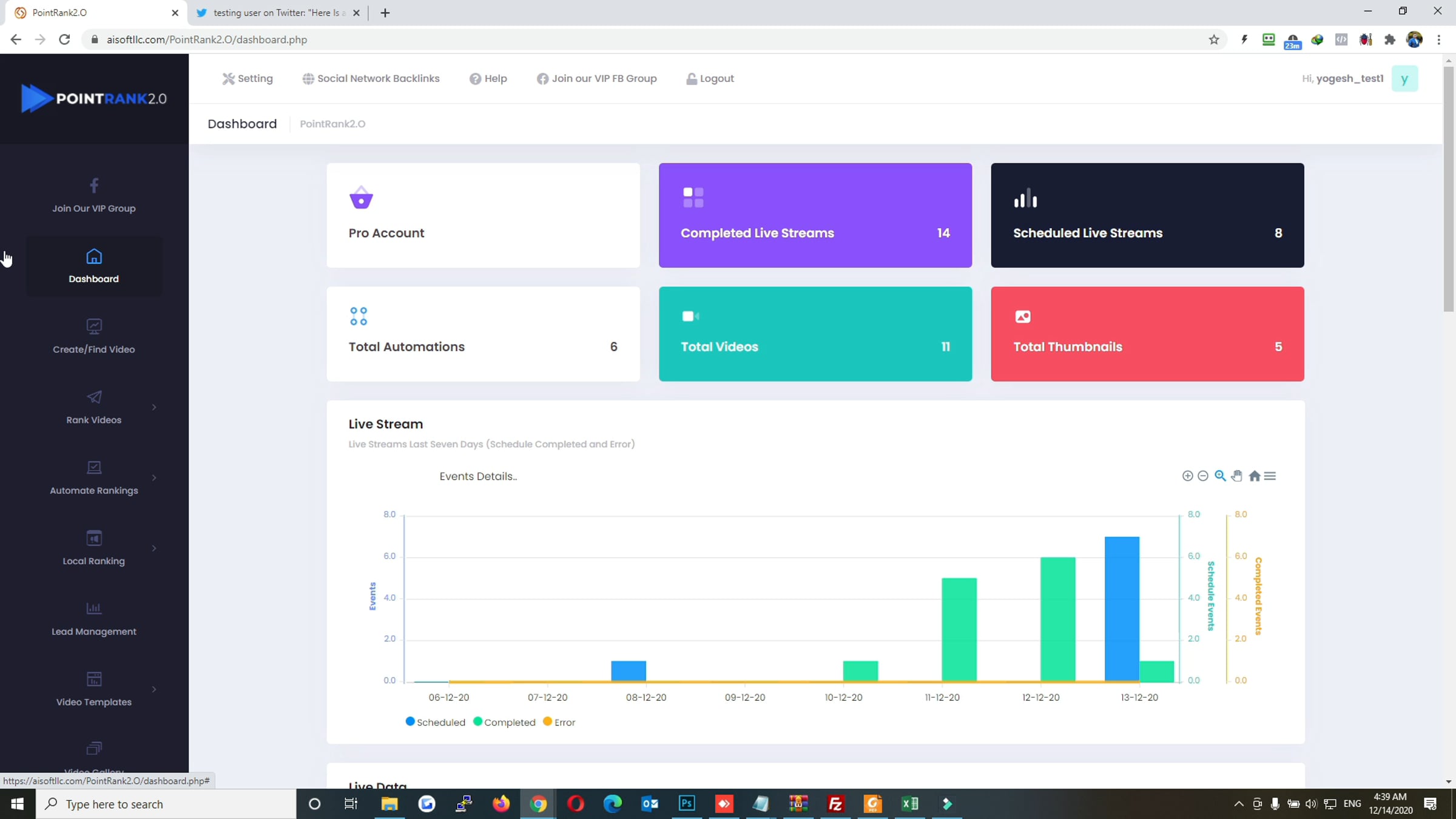Viewport: 1456px width, 819px height.
Task: Toggle Completed series in chart legend
Action: coord(504,722)
